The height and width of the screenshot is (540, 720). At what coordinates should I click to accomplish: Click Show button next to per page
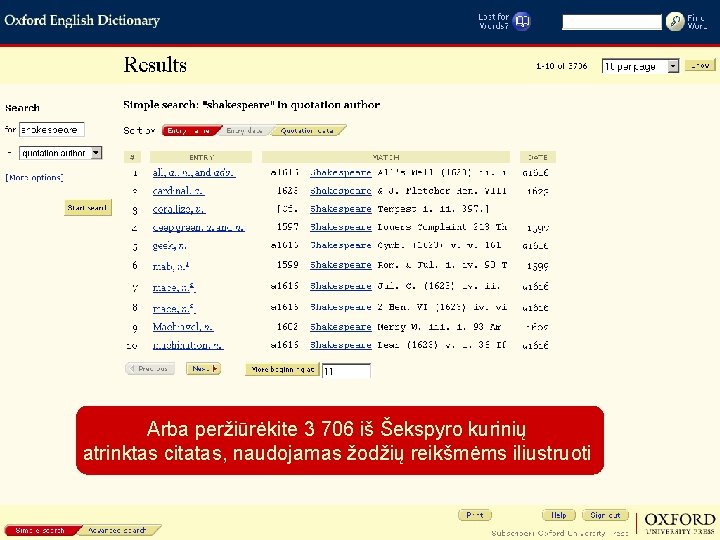700,66
